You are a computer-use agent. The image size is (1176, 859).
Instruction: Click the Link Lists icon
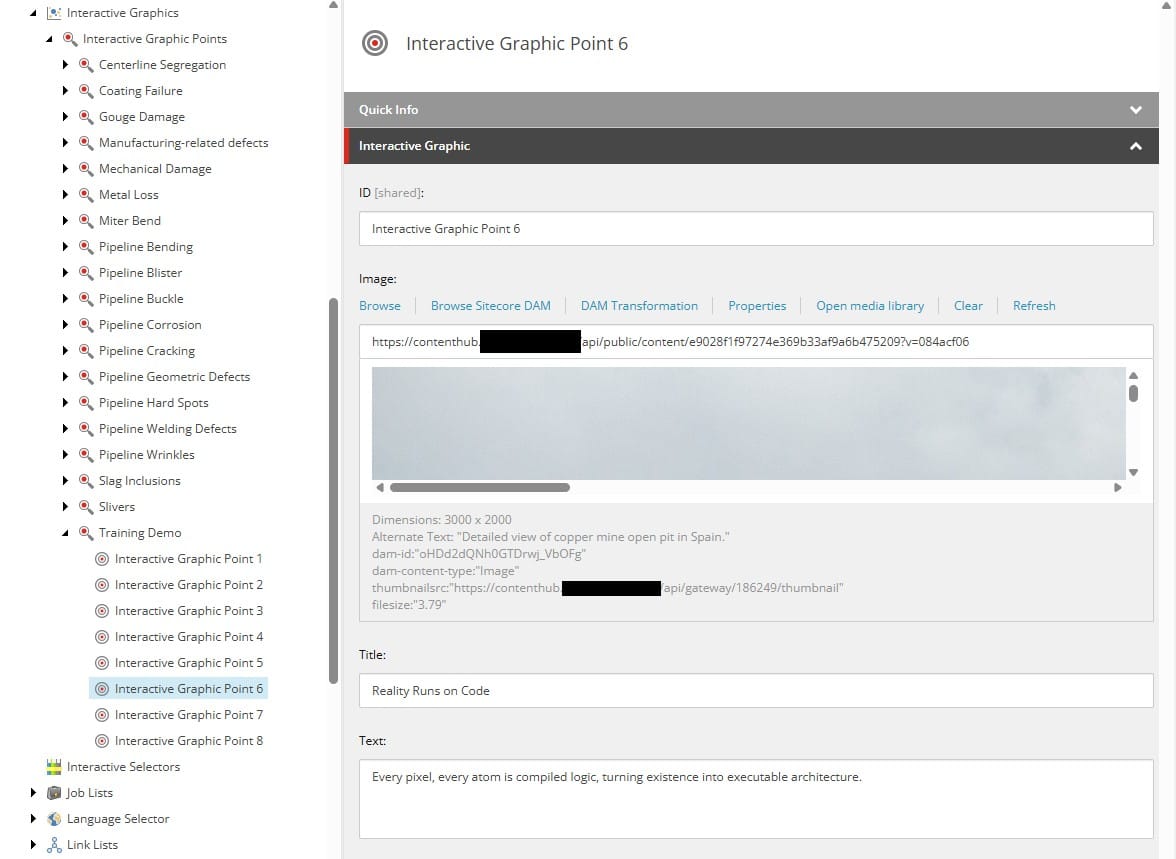pos(54,845)
